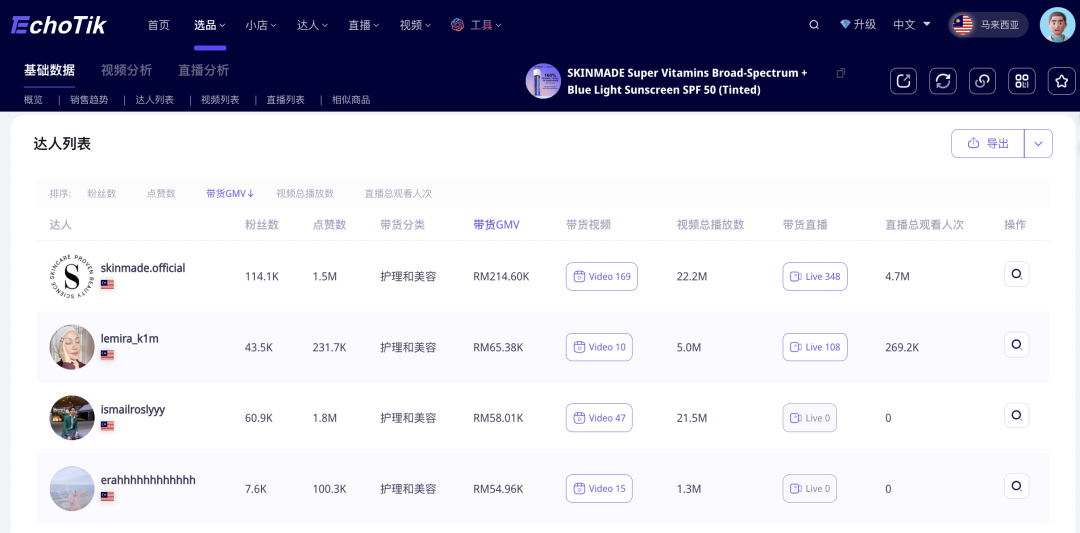The width and height of the screenshot is (1080, 533).
Task: Open Video 15 for erahhhhhhhhhhhh
Action: 599,488
